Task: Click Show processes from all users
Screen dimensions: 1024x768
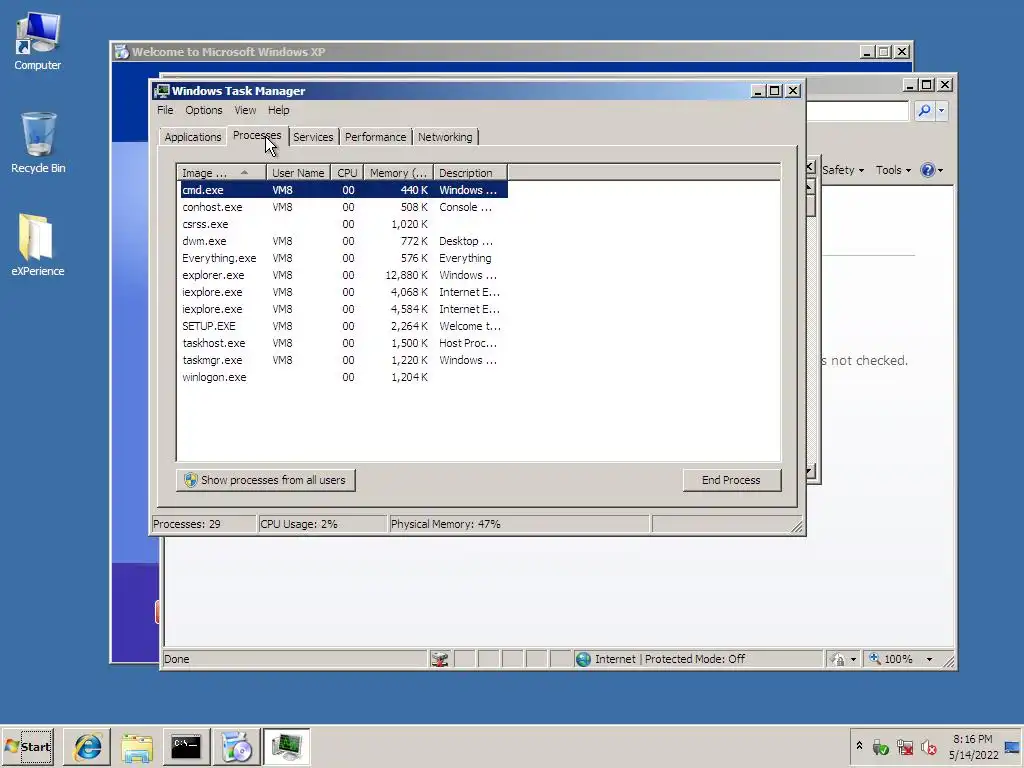Action: pos(266,480)
